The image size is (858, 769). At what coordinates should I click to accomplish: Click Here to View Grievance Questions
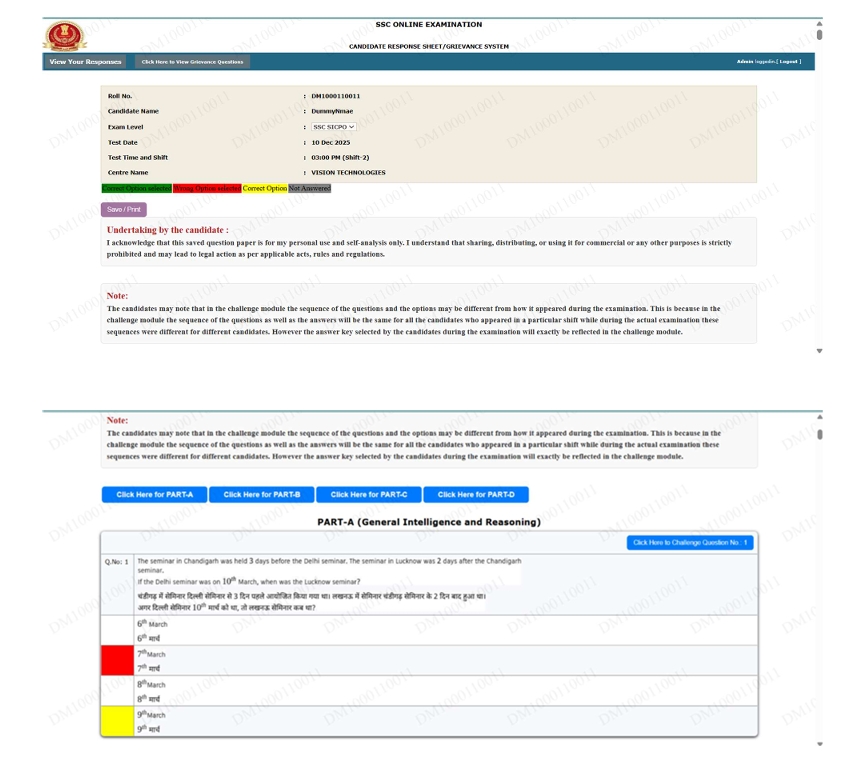(x=192, y=62)
